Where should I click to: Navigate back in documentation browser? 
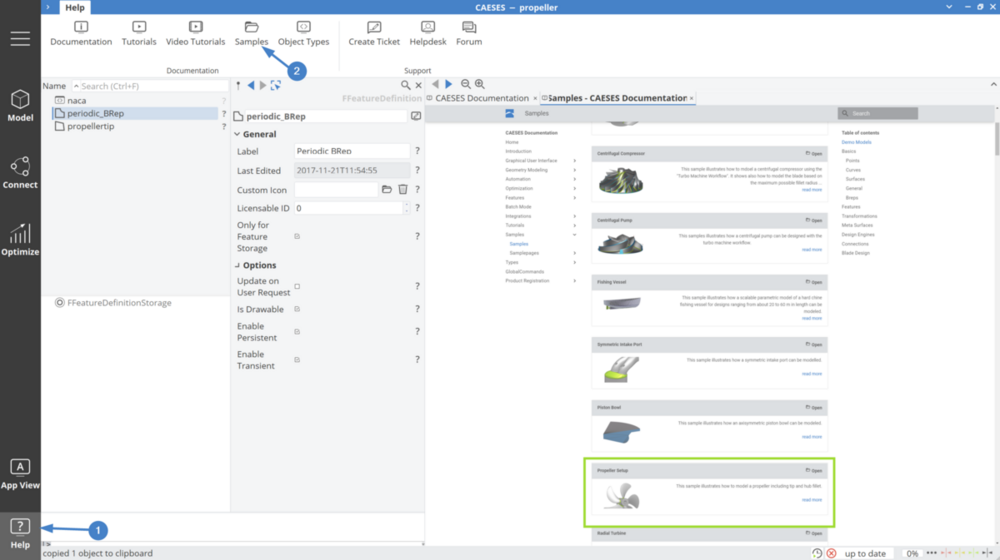tap(435, 84)
